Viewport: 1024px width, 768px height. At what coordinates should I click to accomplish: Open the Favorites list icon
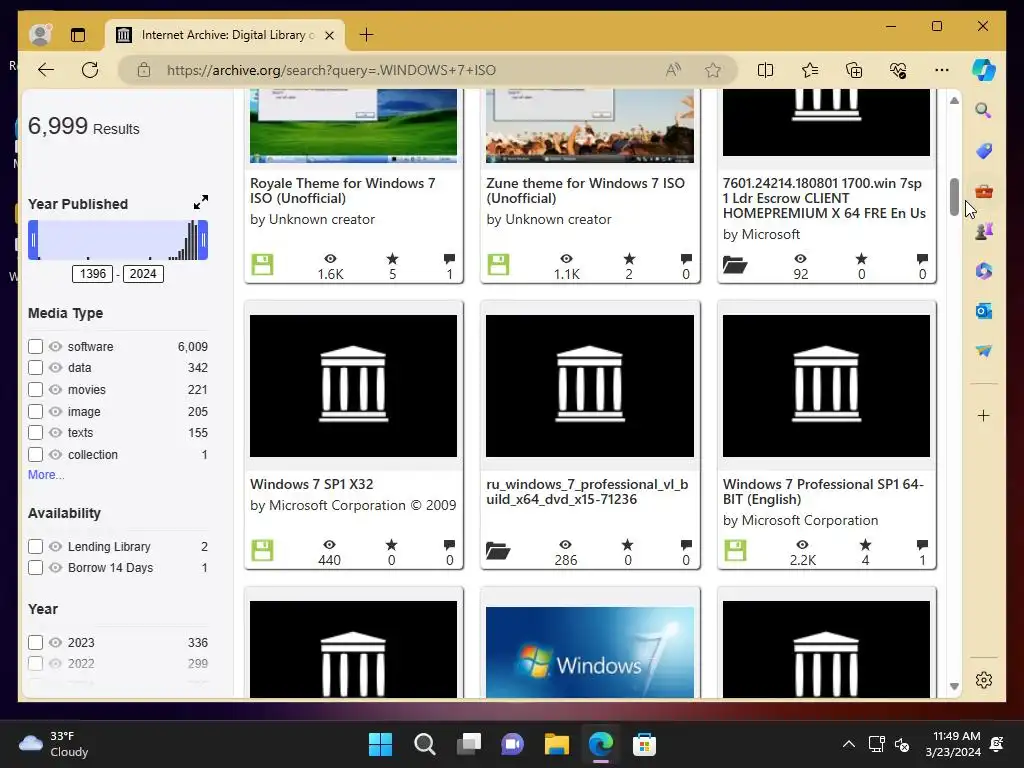810,70
